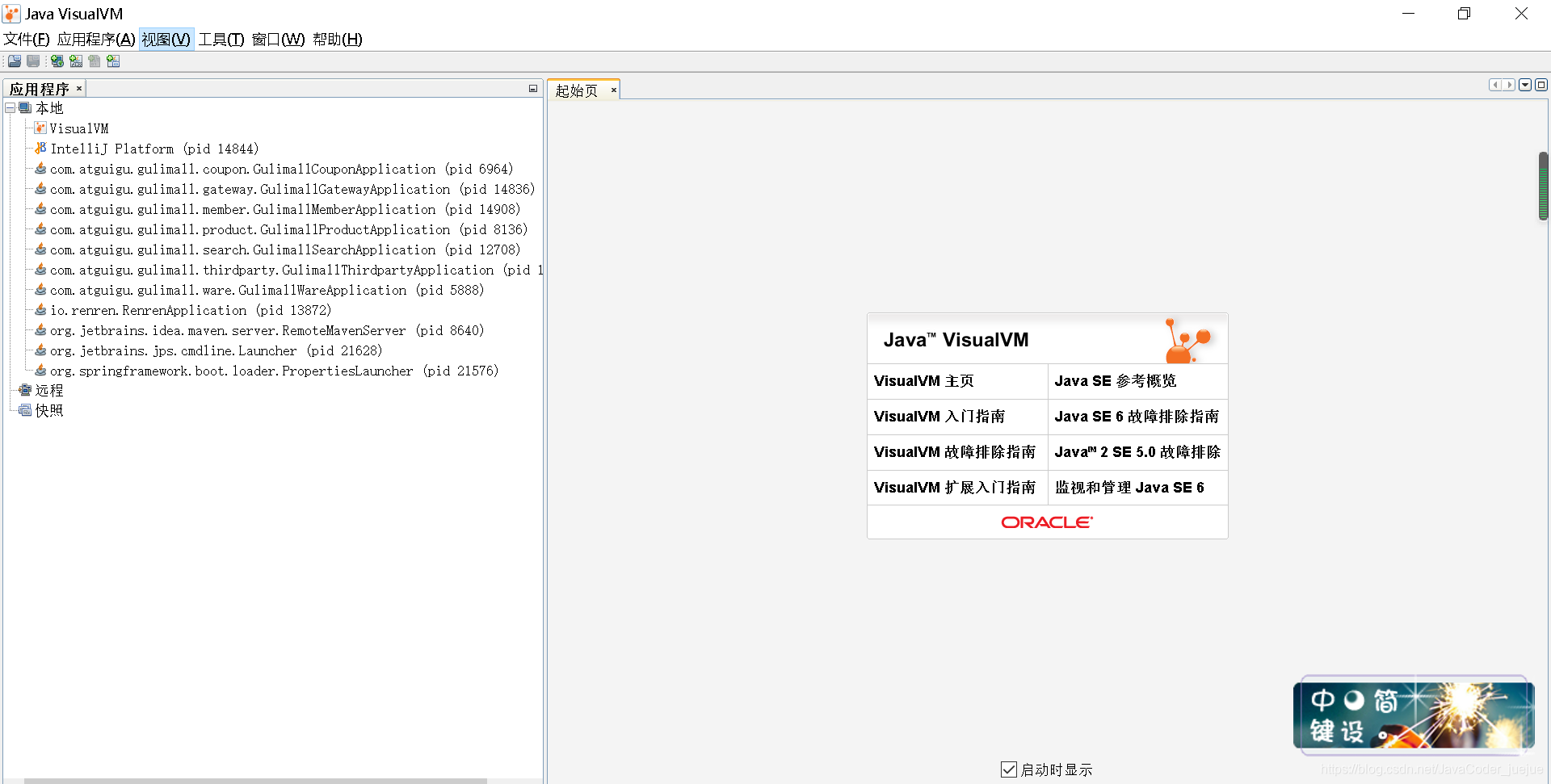The height and width of the screenshot is (784, 1551).
Task: Click the Load Snapshot toolbar icon
Action: tap(15, 61)
